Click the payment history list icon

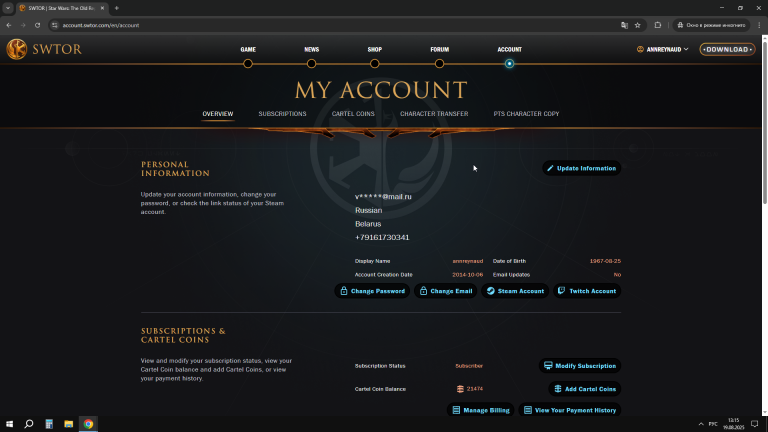[528, 410]
